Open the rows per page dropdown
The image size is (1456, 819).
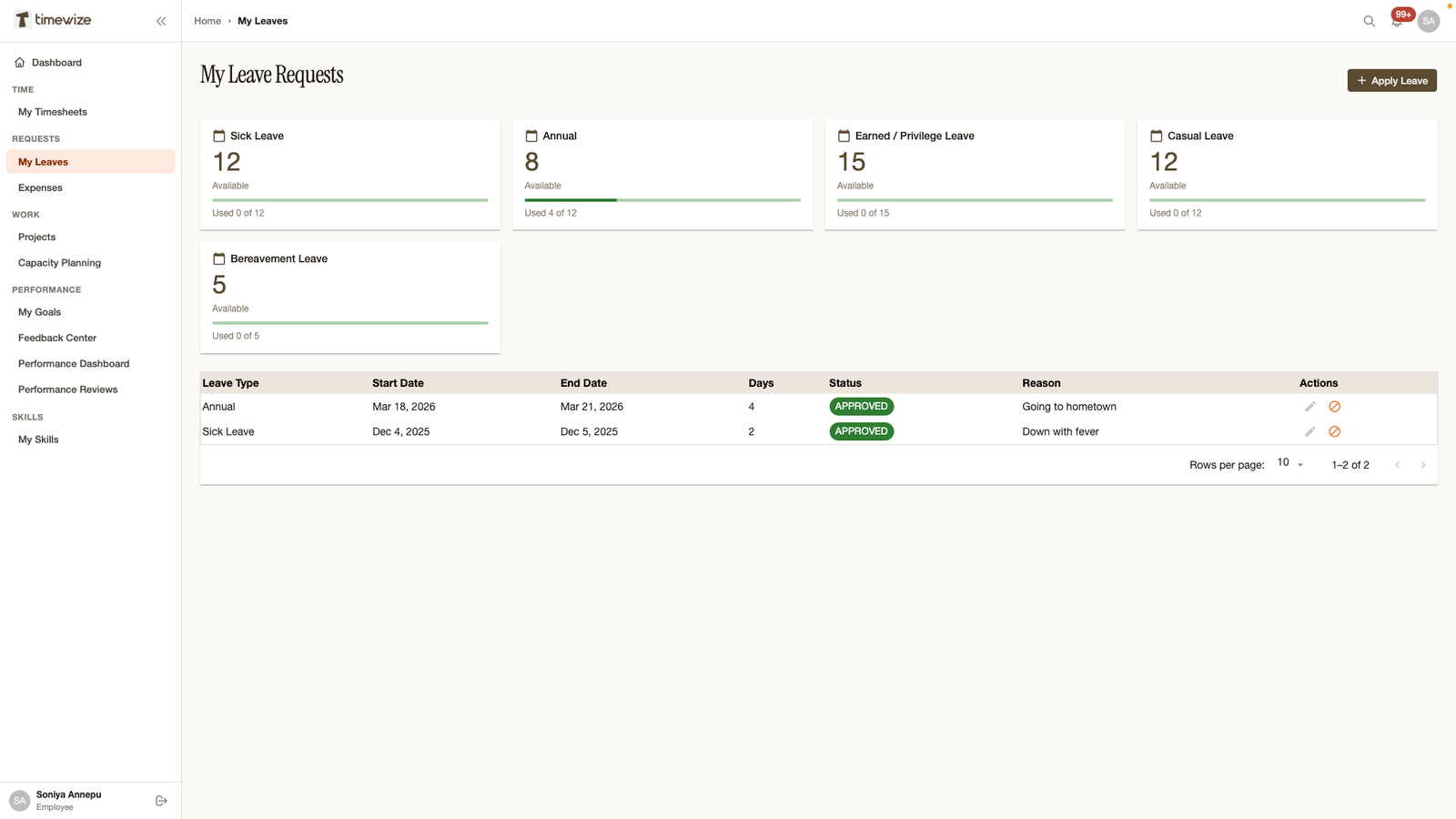[1290, 464]
